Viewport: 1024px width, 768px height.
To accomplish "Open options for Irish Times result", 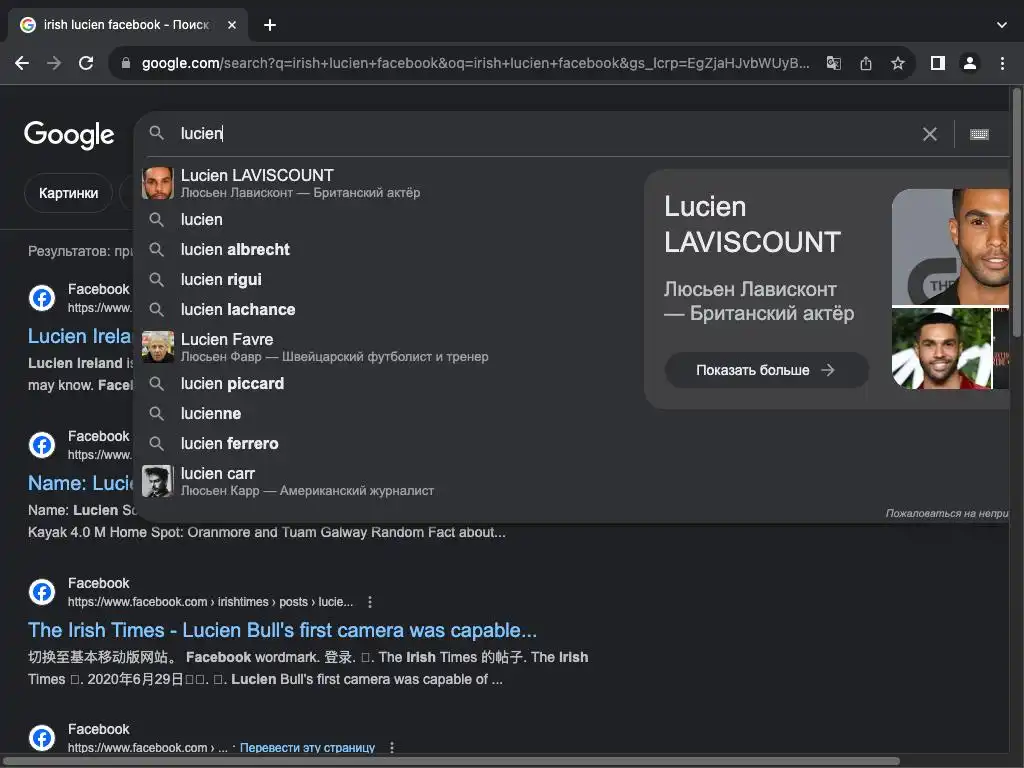I will [370, 602].
